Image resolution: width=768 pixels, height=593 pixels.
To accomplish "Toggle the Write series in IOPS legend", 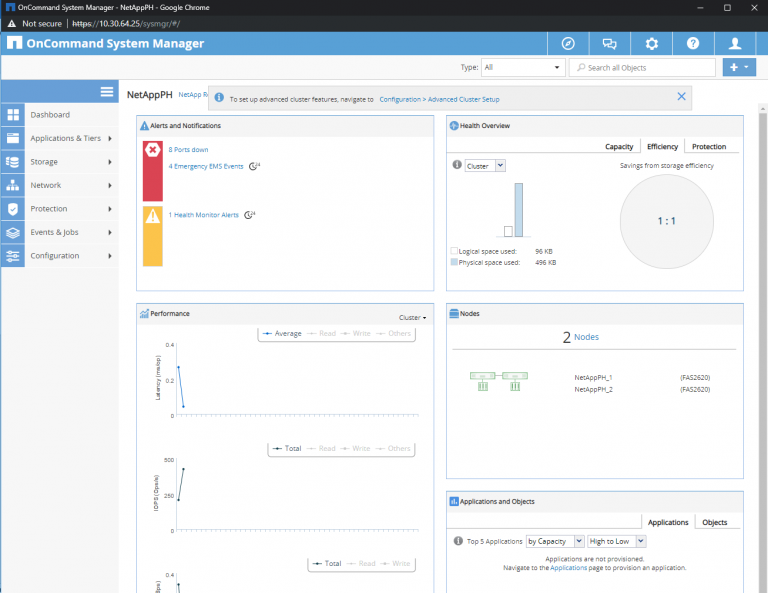I will click(x=355, y=449).
